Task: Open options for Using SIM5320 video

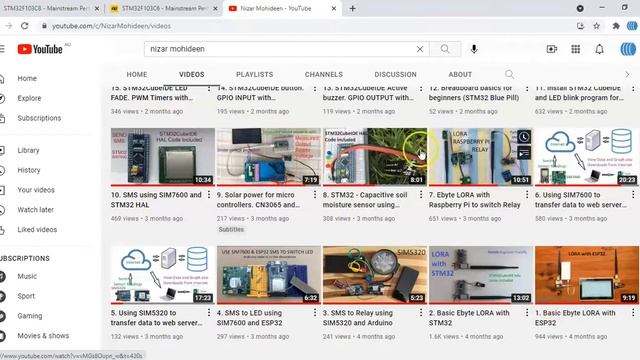Action: click(x=209, y=313)
